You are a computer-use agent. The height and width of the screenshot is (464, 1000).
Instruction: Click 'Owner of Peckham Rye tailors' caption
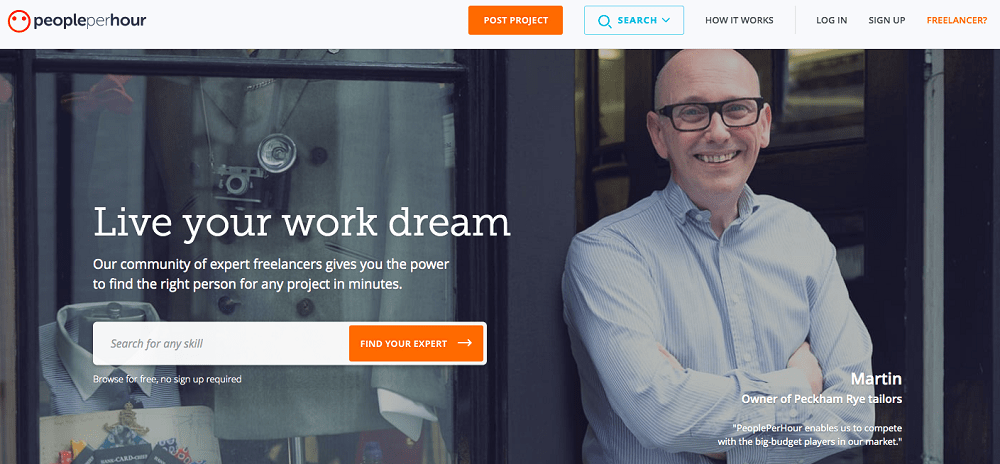(821, 400)
